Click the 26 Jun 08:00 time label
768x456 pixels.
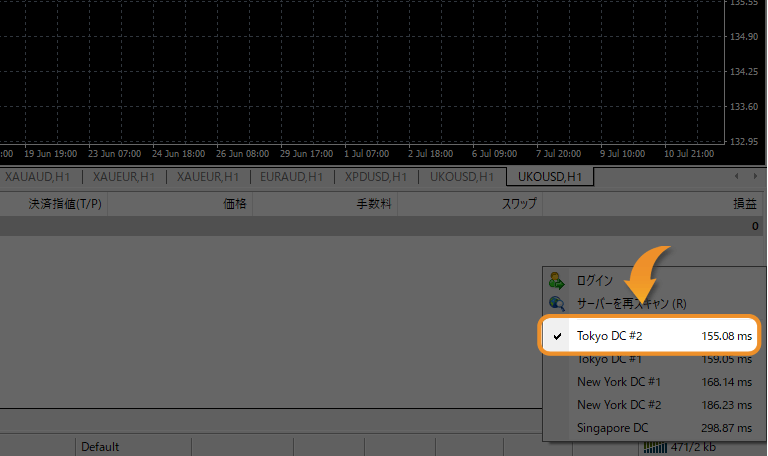[242, 154]
